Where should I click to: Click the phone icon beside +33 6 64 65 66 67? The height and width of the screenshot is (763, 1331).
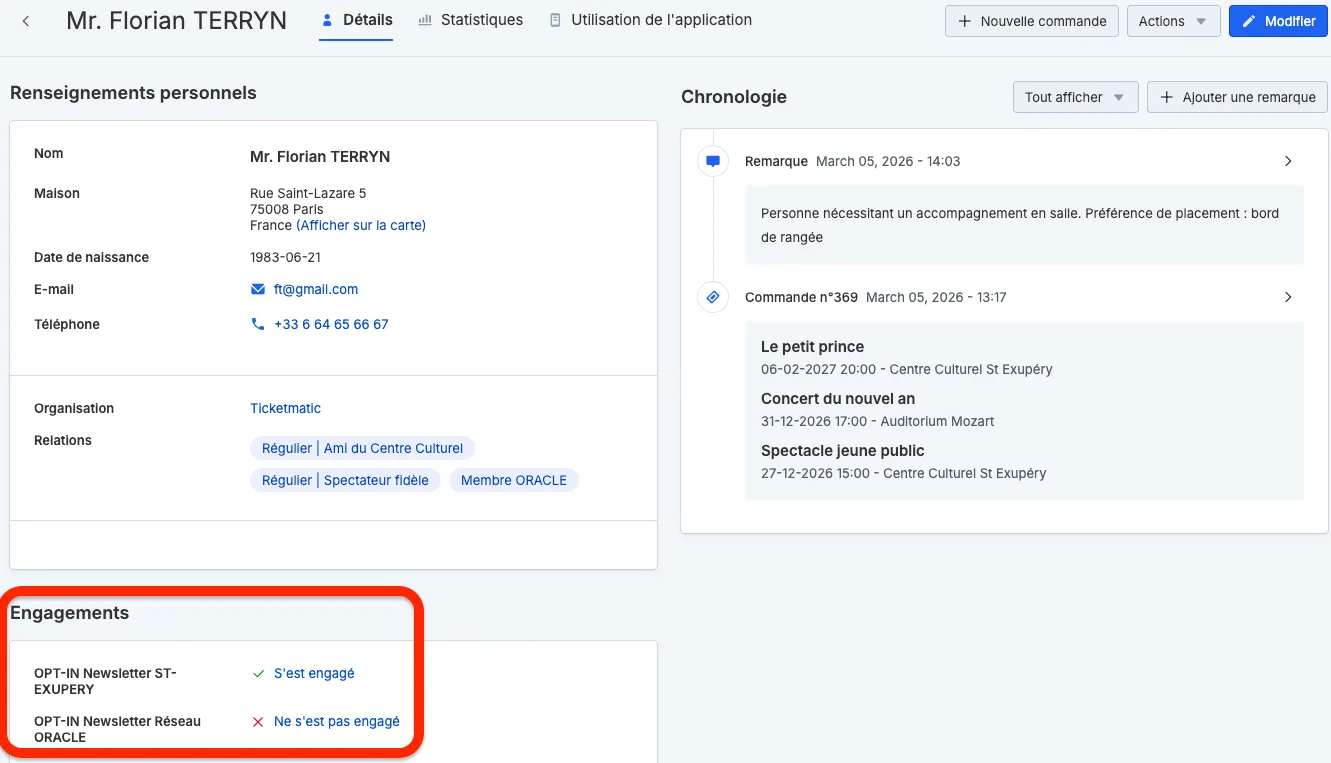click(258, 325)
